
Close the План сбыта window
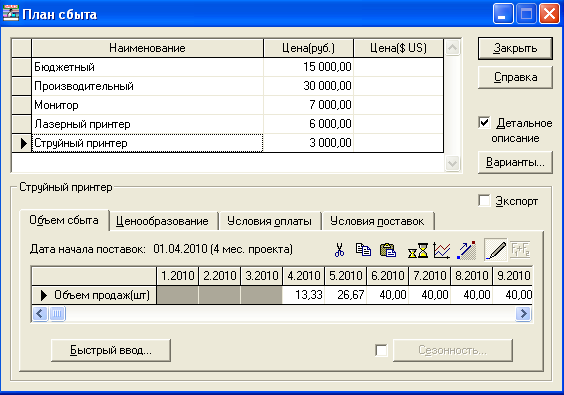tap(549, 14)
